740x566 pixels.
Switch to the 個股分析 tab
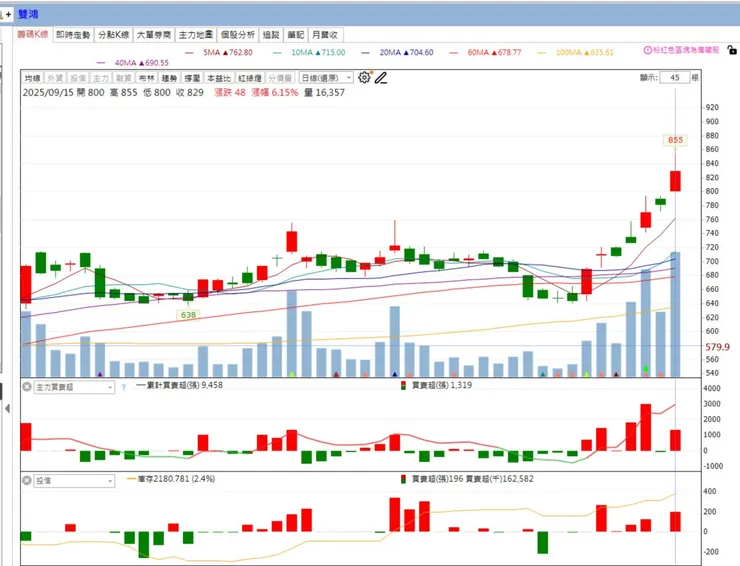[238, 34]
